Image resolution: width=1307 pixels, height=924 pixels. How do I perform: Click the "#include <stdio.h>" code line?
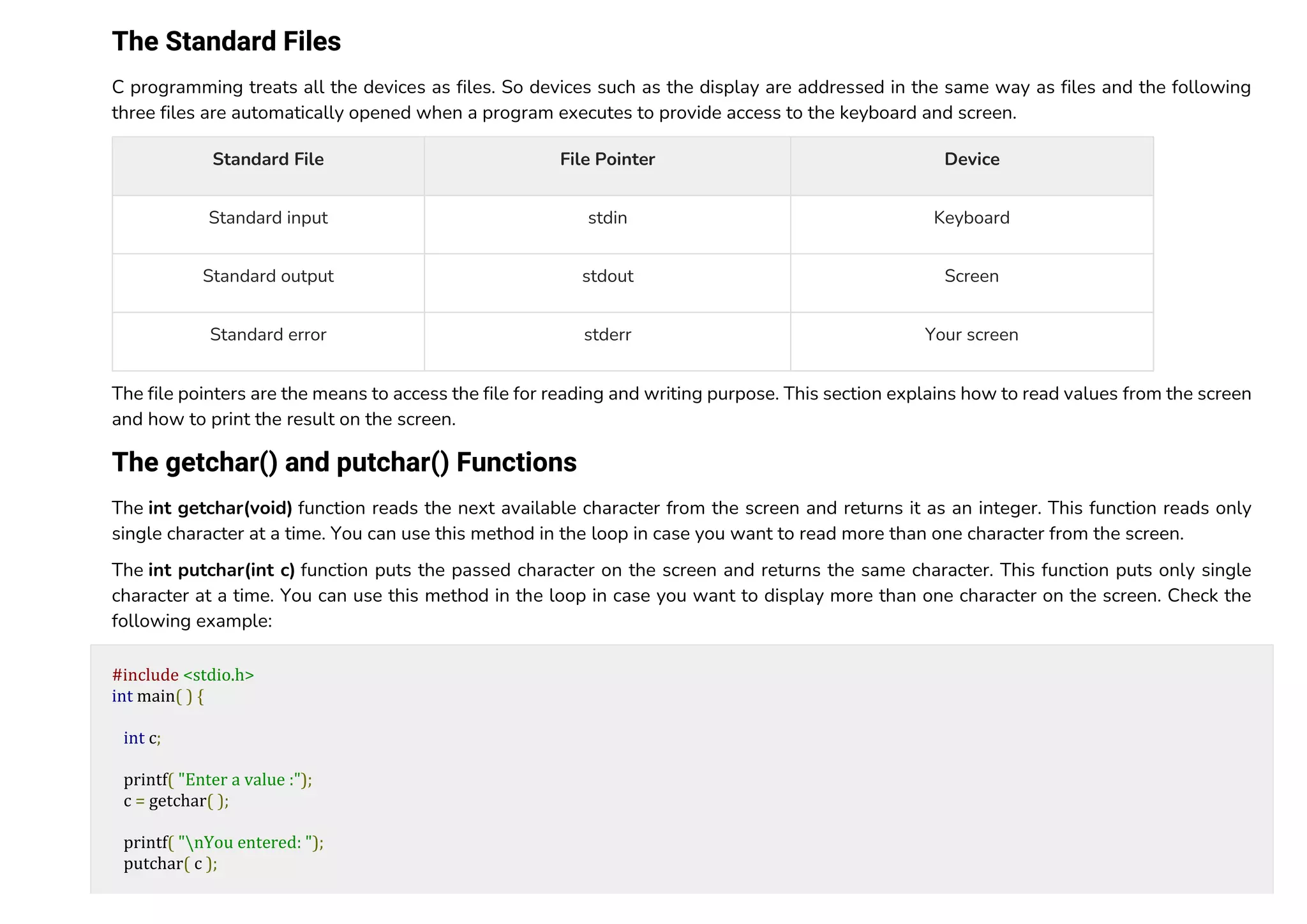(x=183, y=675)
